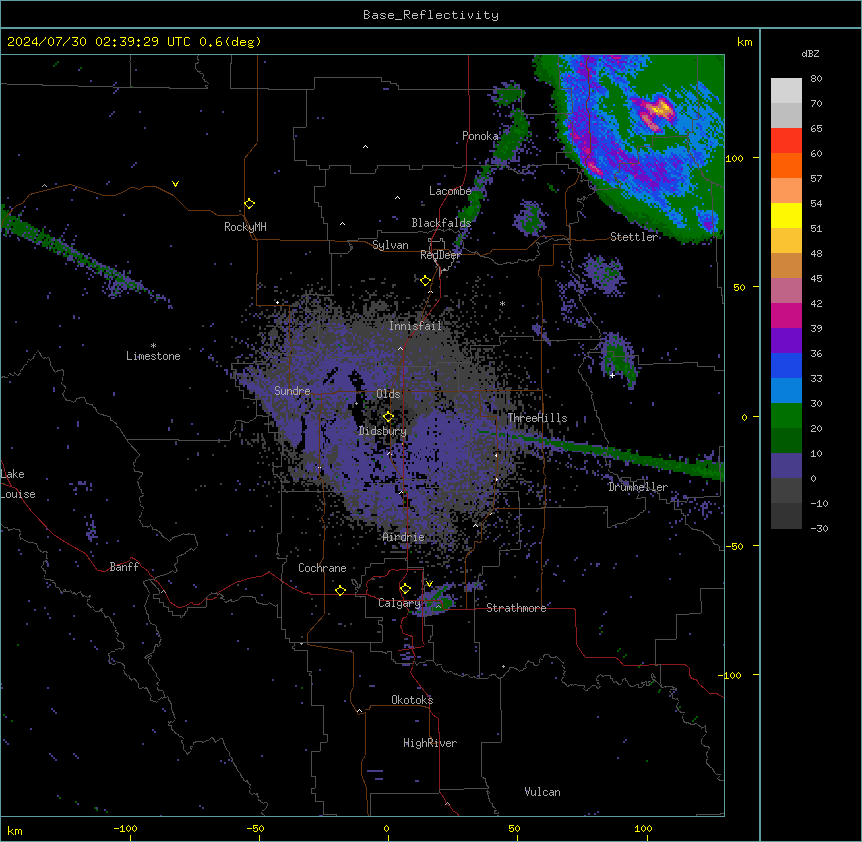The width and height of the screenshot is (862, 842).
Task: Click the Base_Reflectivity title
Action: tap(431, 15)
